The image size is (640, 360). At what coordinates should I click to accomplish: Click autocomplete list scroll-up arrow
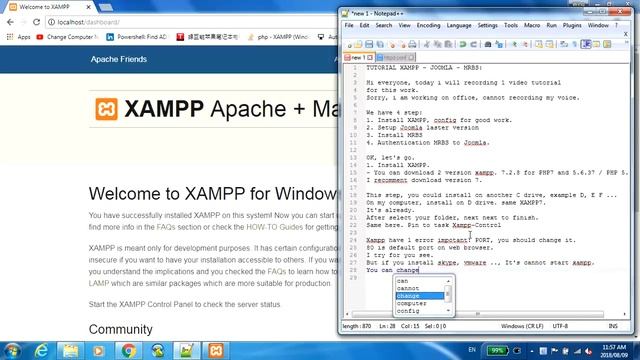pyautogui.click(x=448, y=281)
